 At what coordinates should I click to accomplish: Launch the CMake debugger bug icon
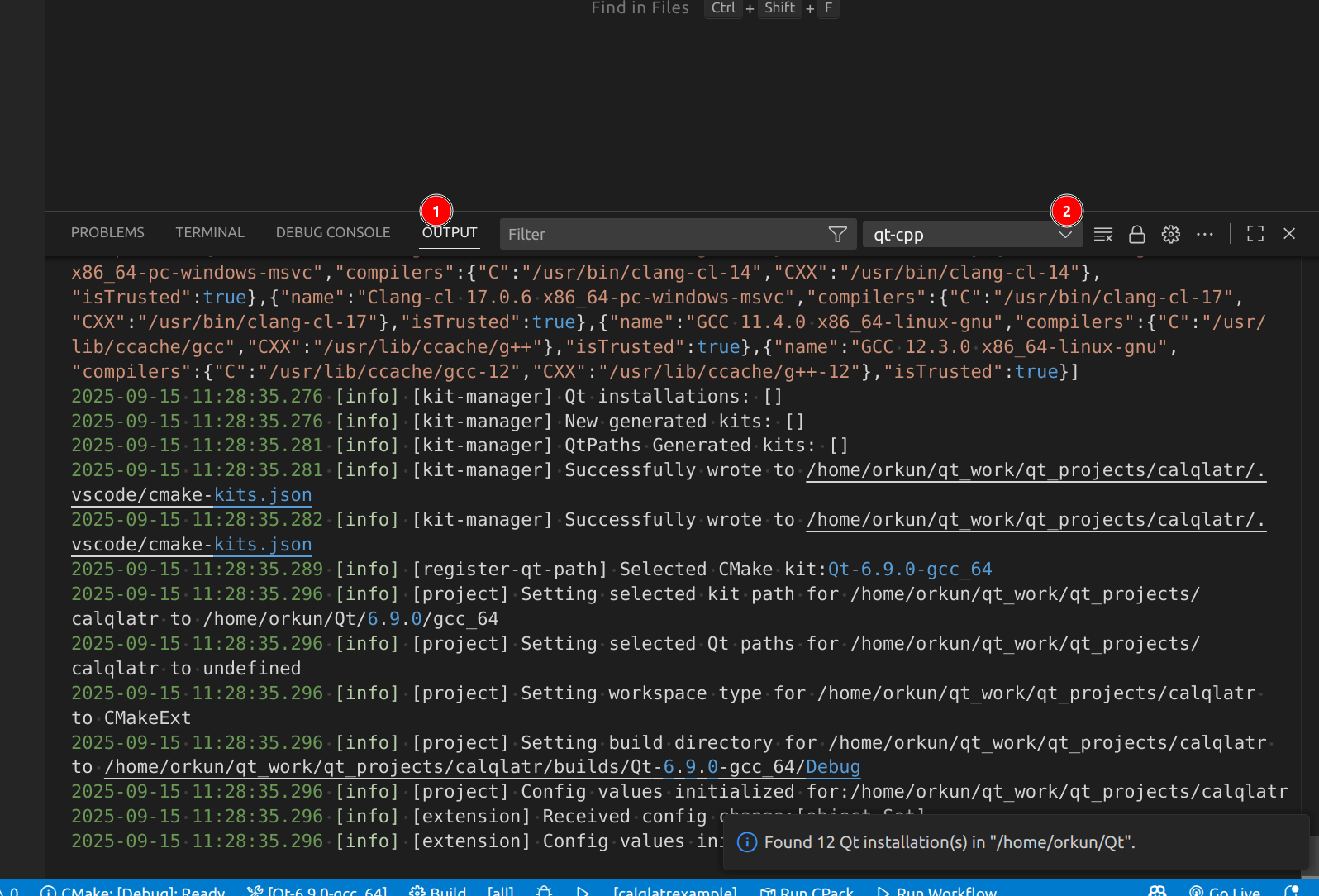[544, 890]
